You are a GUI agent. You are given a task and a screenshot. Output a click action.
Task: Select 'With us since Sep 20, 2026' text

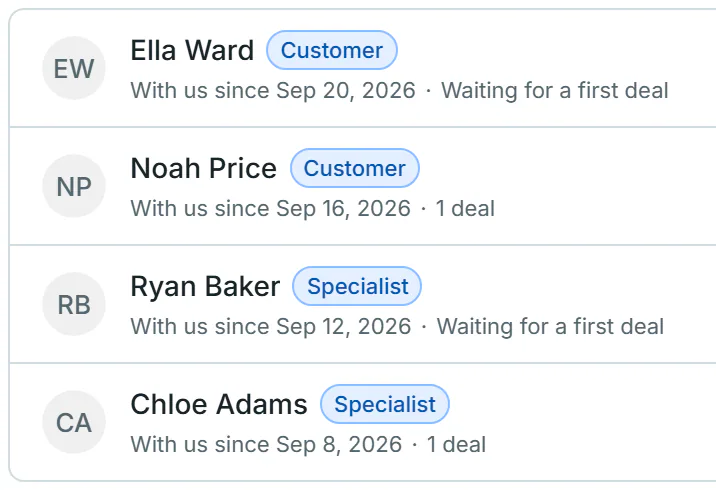point(273,90)
